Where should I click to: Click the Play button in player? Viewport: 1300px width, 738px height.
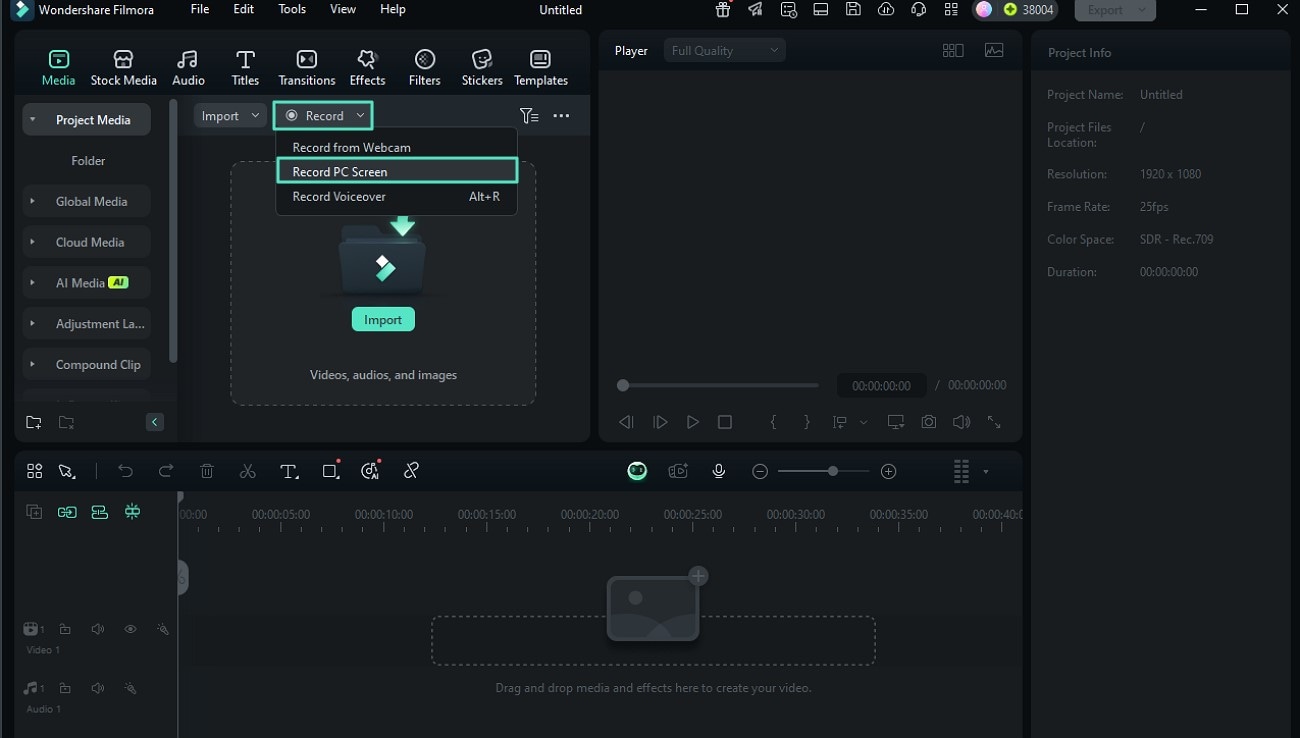pos(692,422)
